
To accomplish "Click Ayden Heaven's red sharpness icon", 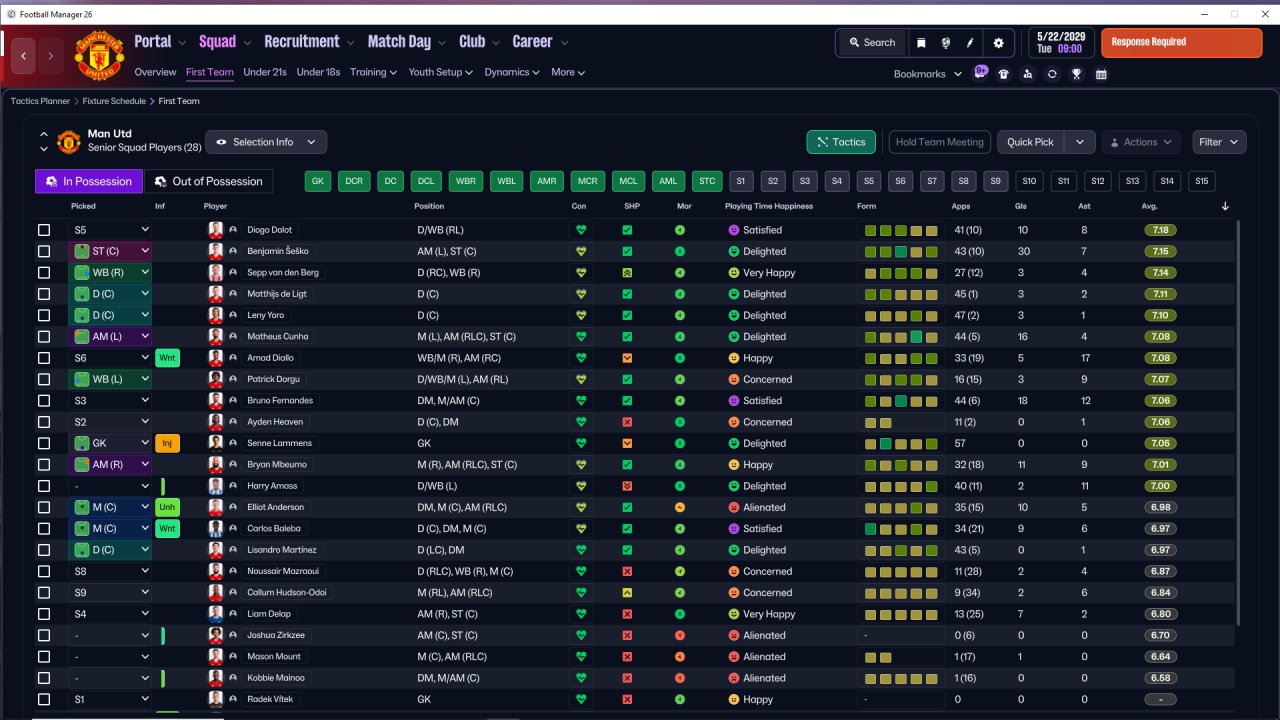I will point(627,422).
